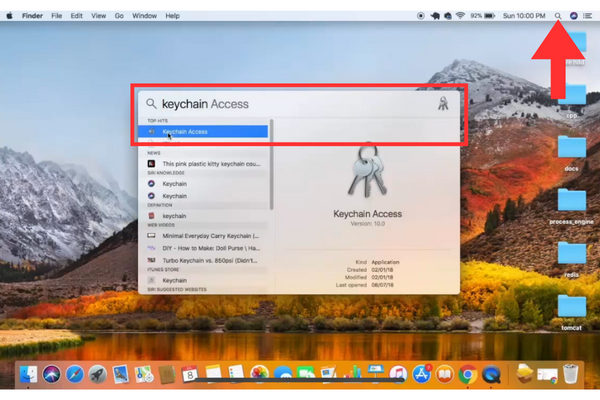This screenshot has height=400, width=600.
Task: Open the Wi-Fi status menu
Action: coord(460,16)
